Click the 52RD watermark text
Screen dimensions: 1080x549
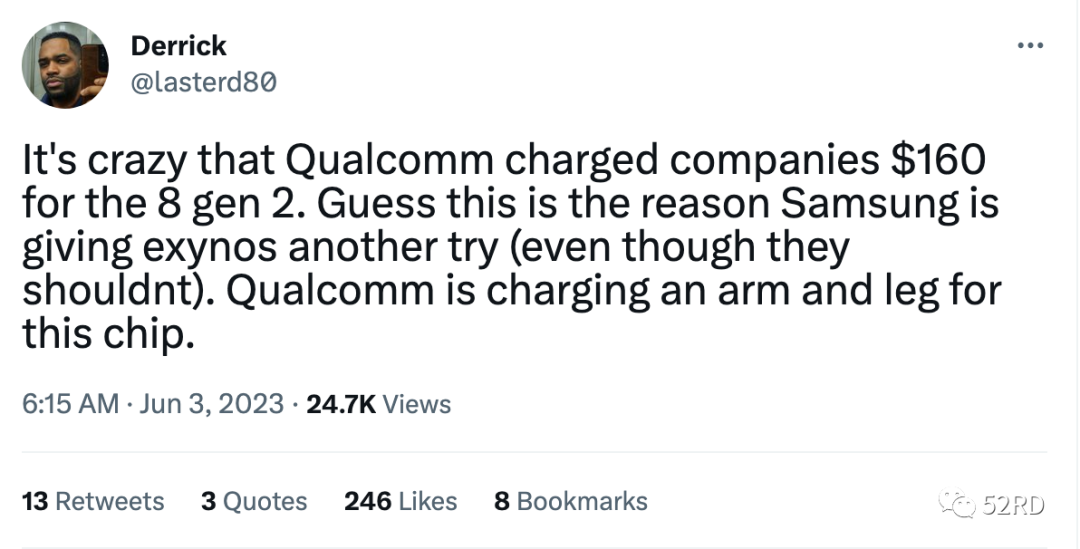(x=1013, y=505)
